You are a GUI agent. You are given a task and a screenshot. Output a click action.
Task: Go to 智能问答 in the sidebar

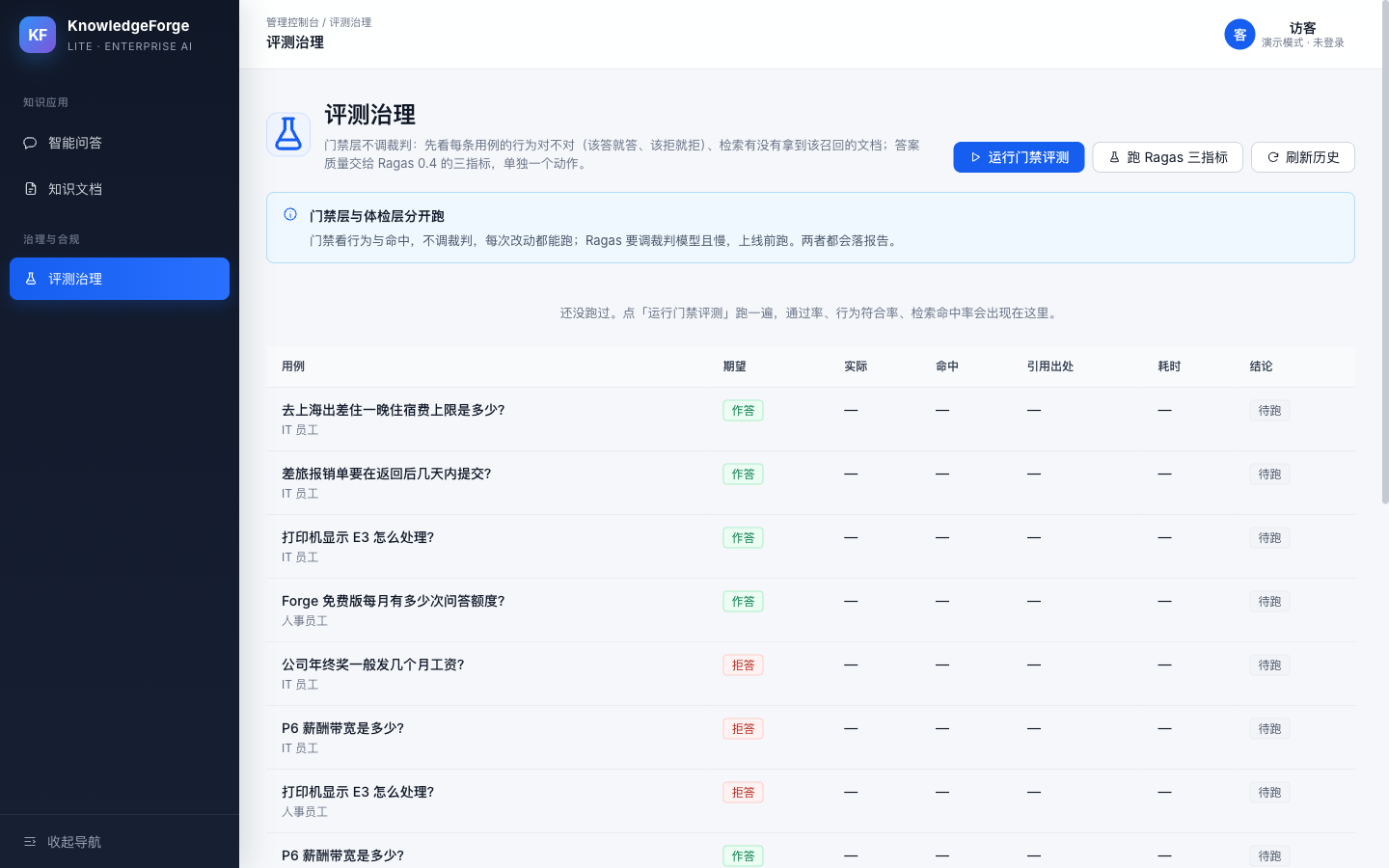point(120,143)
